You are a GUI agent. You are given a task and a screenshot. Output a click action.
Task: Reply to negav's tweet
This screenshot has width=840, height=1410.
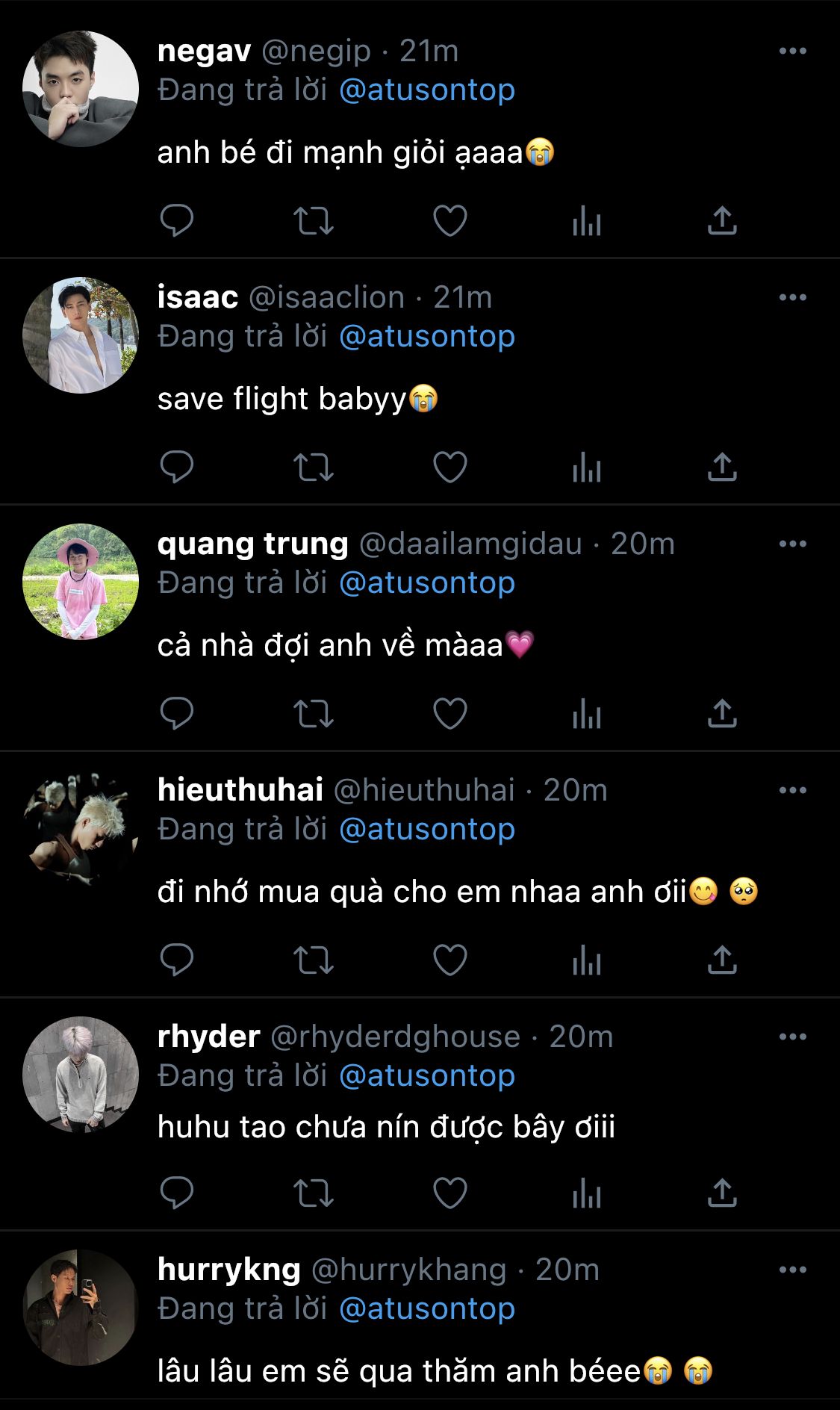coord(177,221)
